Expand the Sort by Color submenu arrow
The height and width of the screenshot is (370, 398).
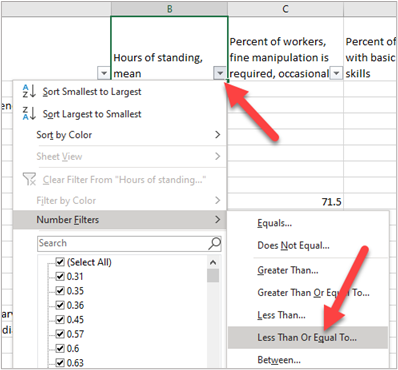pyautogui.click(x=217, y=135)
